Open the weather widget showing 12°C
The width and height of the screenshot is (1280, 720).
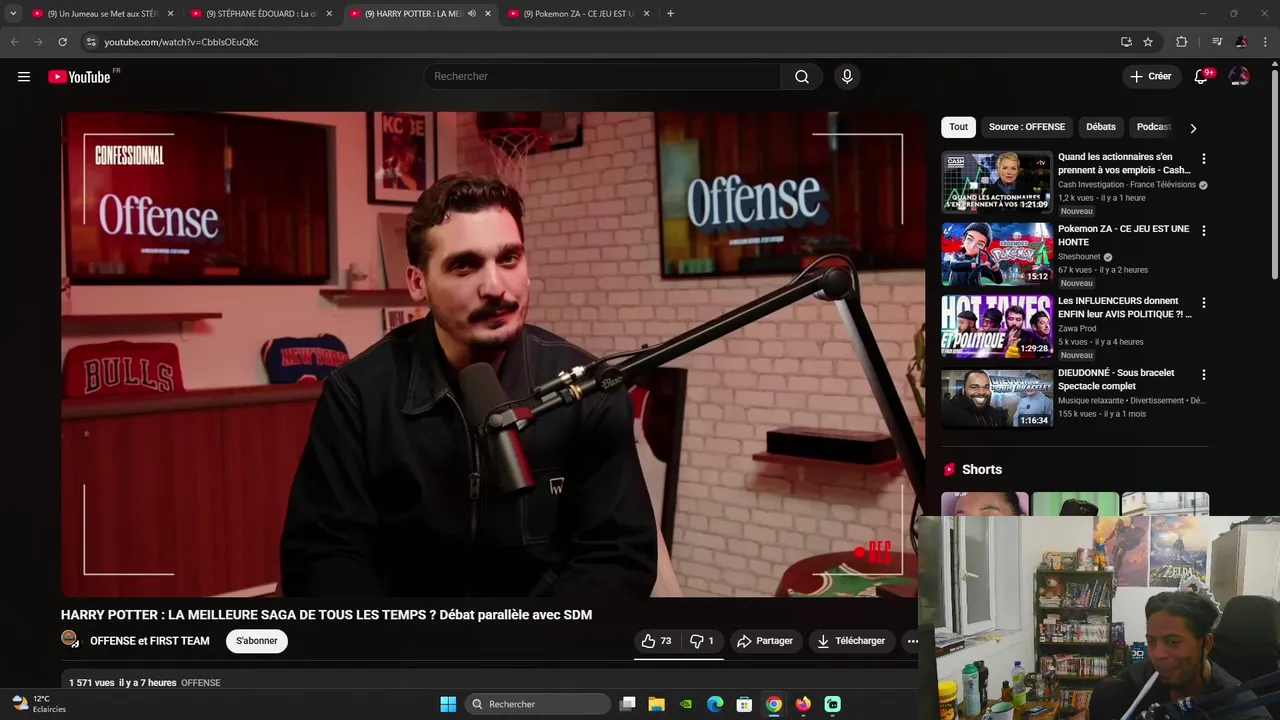point(39,704)
